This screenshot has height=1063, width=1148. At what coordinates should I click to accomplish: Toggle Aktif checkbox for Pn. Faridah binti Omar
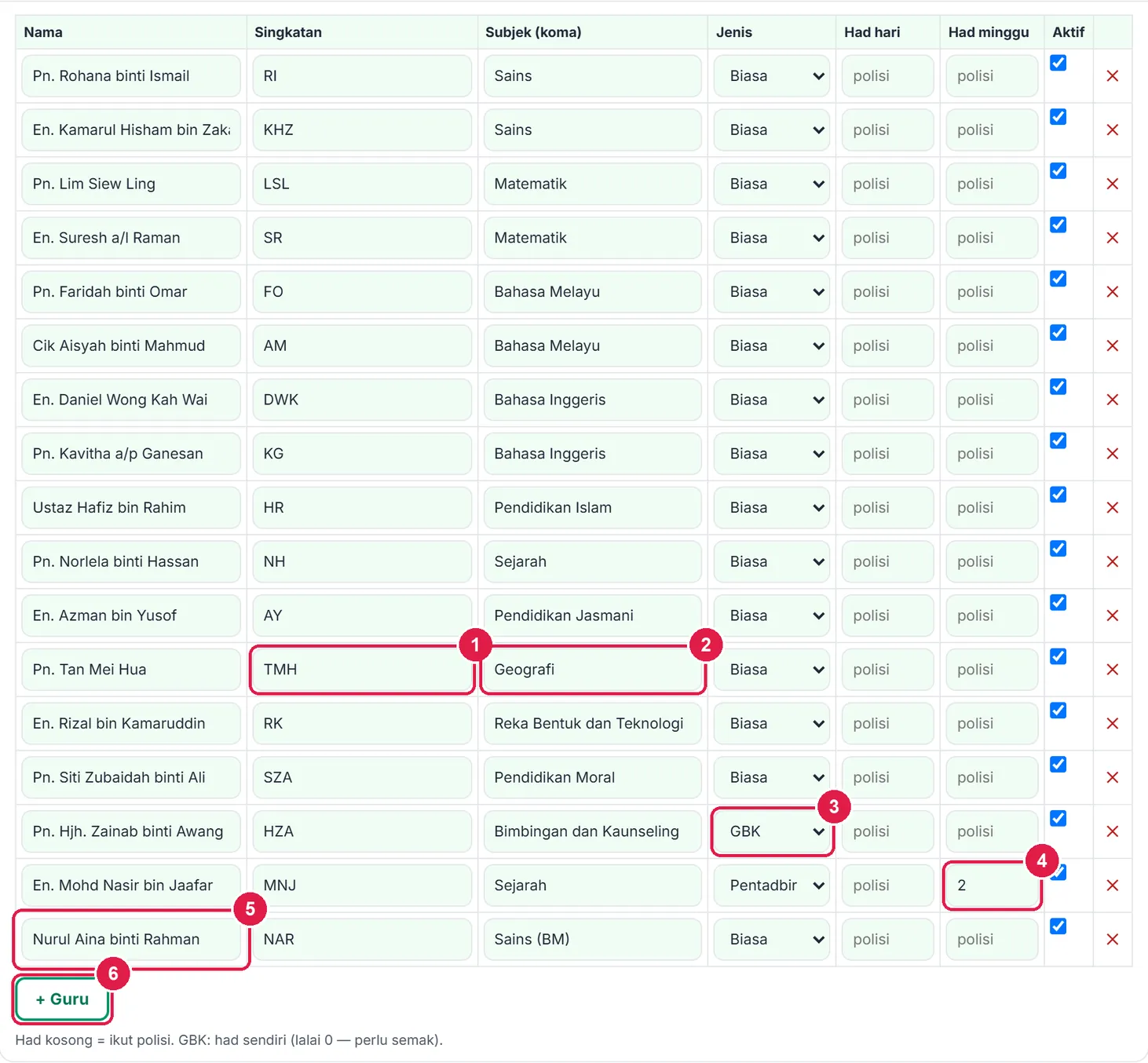click(x=1058, y=279)
